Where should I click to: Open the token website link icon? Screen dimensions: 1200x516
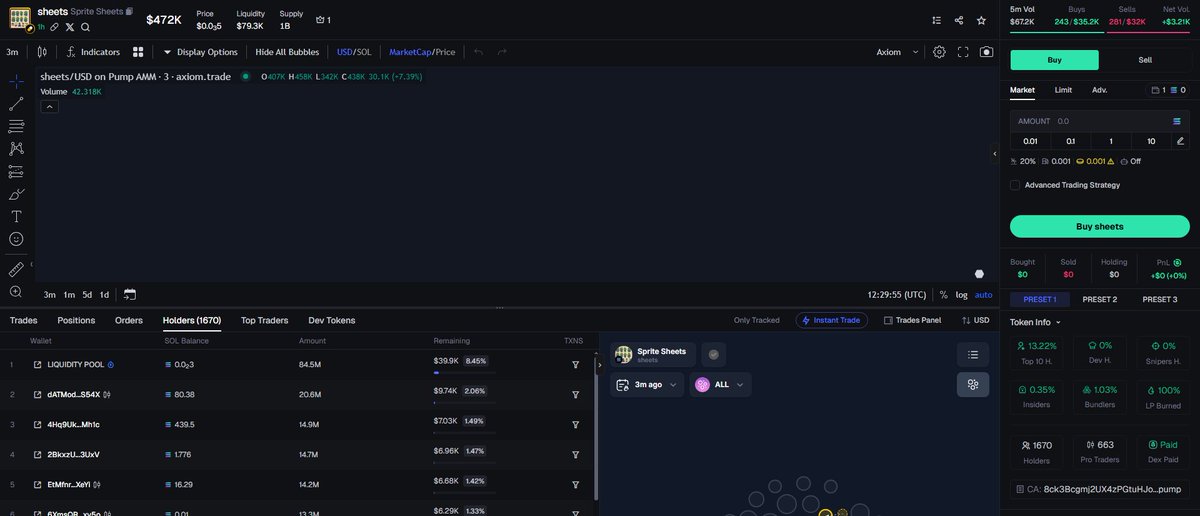tap(55, 27)
